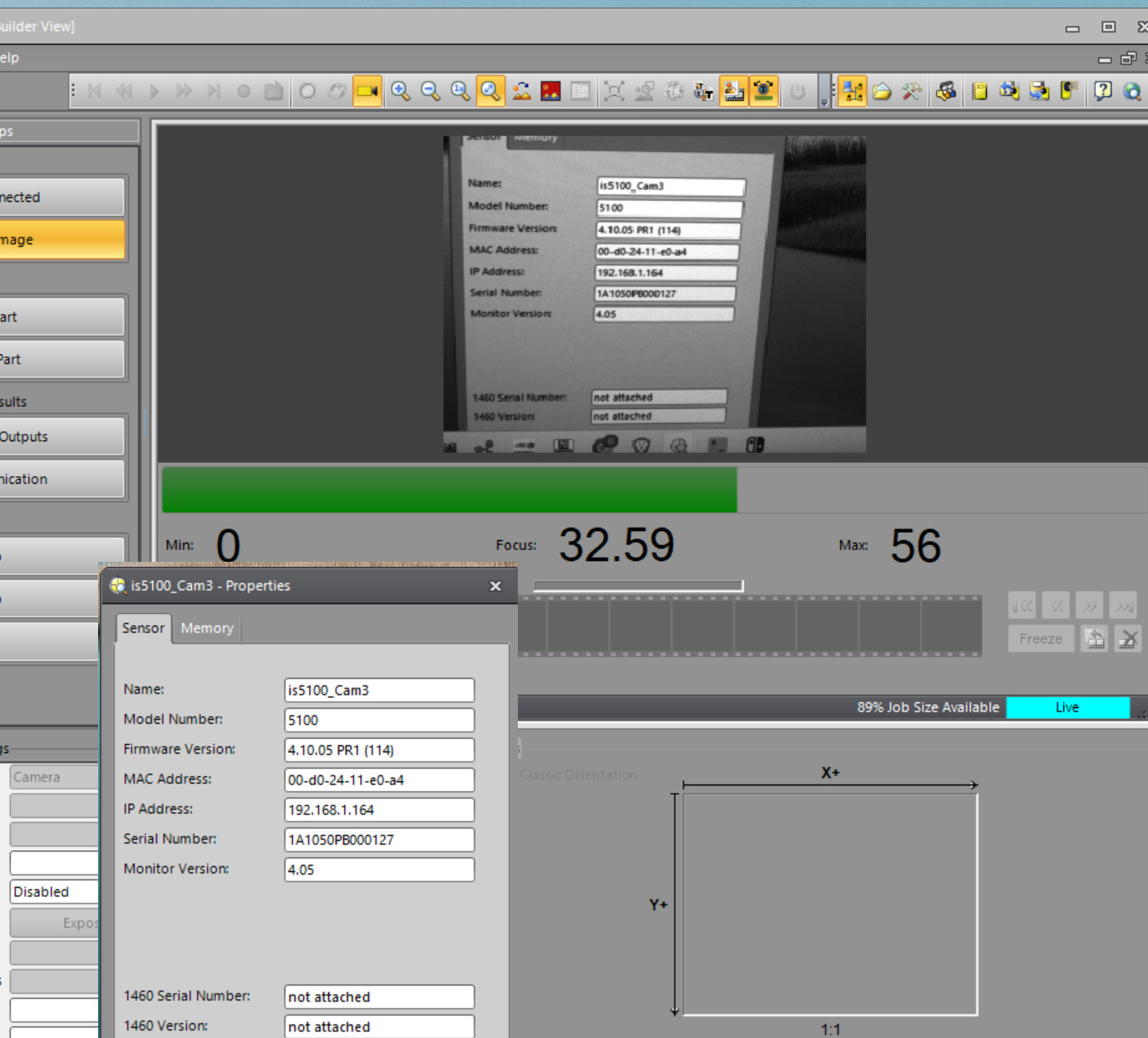Open the Camera dropdown field
The height and width of the screenshot is (1038, 1148).
(x=54, y=777)
